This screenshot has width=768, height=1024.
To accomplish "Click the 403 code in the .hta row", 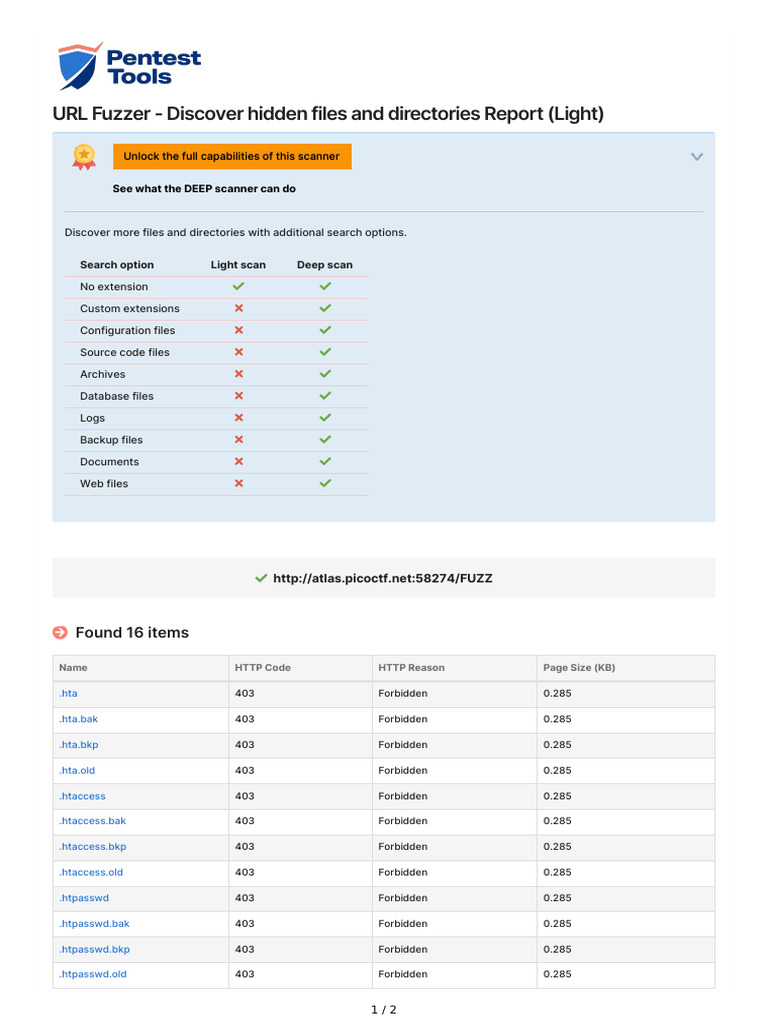I will point(244,694).
